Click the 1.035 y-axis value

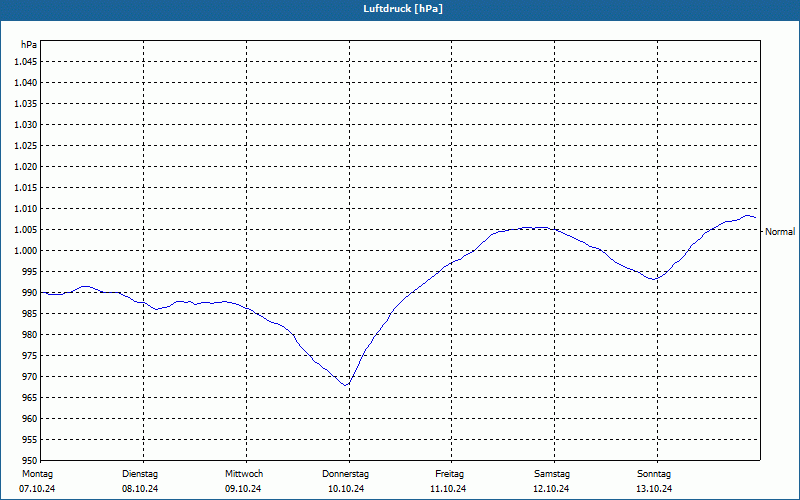(26, 104)
